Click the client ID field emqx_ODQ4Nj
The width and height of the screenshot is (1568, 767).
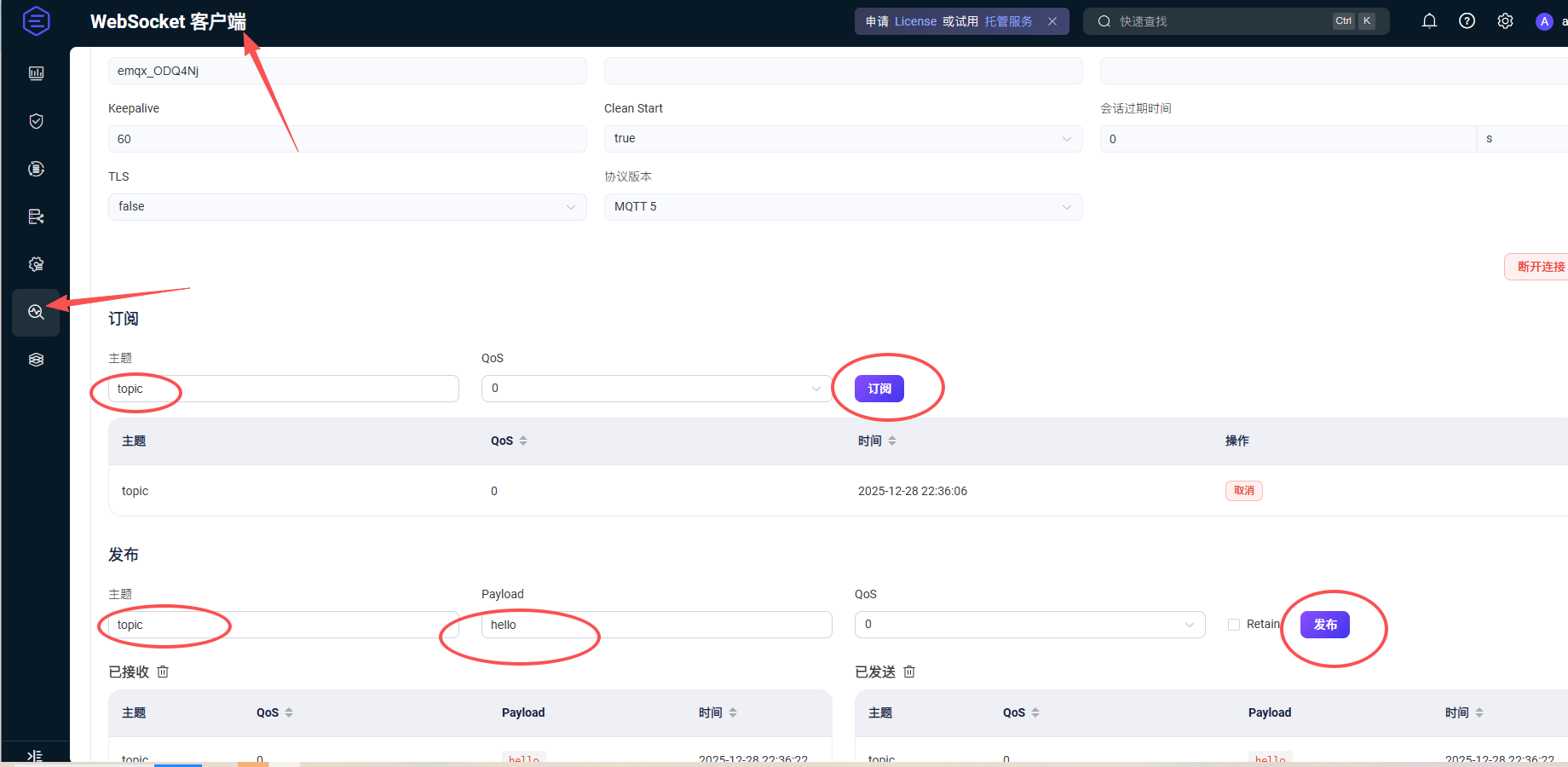tap(347, 71)
